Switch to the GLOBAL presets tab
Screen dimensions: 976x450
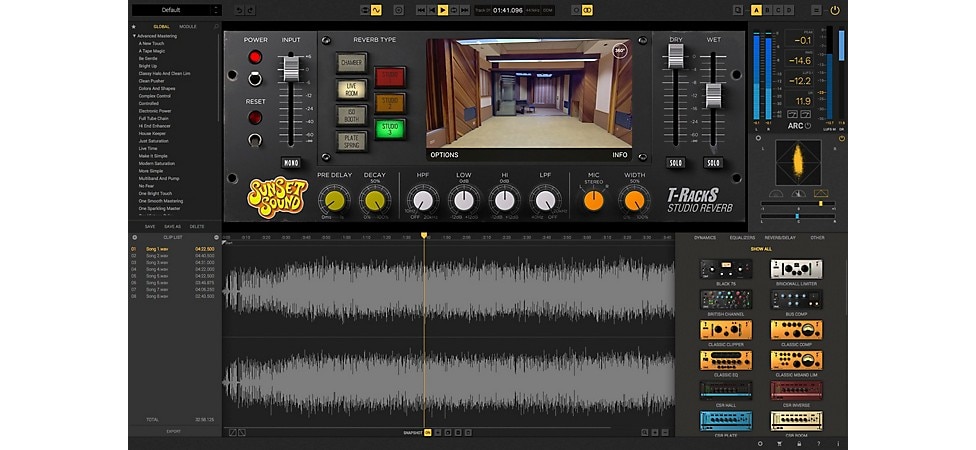click(161, 27)
